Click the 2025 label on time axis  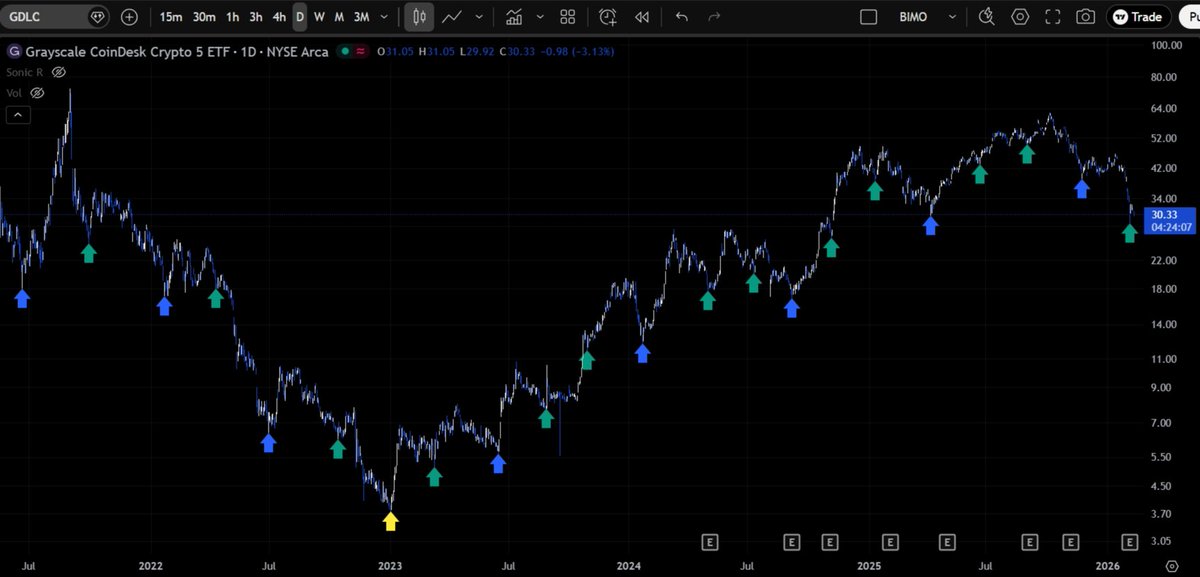tap(869, 565)
